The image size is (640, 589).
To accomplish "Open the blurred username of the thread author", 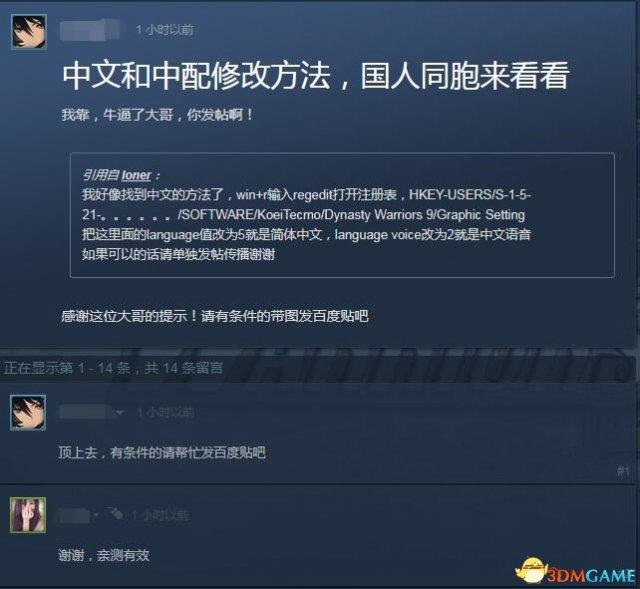I will (x=90, y=30).
